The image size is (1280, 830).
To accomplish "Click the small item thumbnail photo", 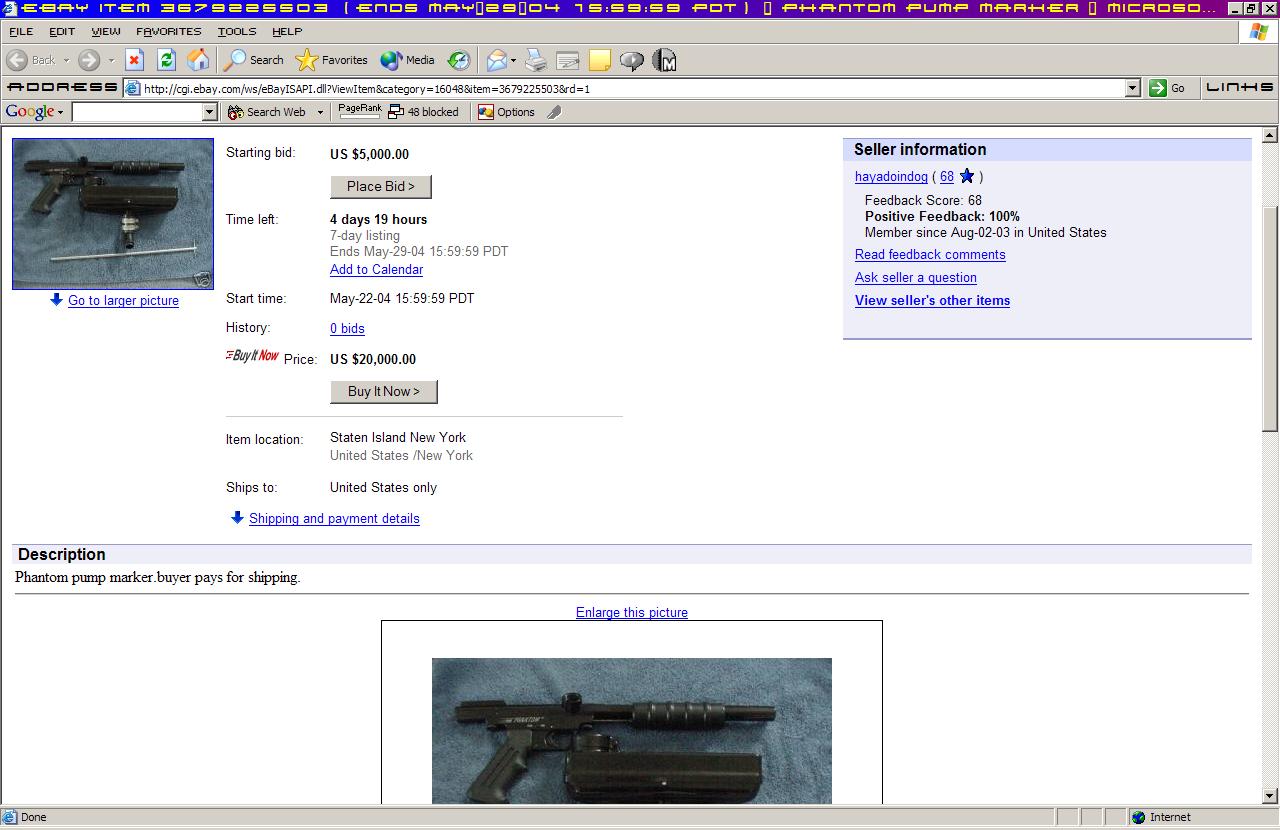I will 113,214.
